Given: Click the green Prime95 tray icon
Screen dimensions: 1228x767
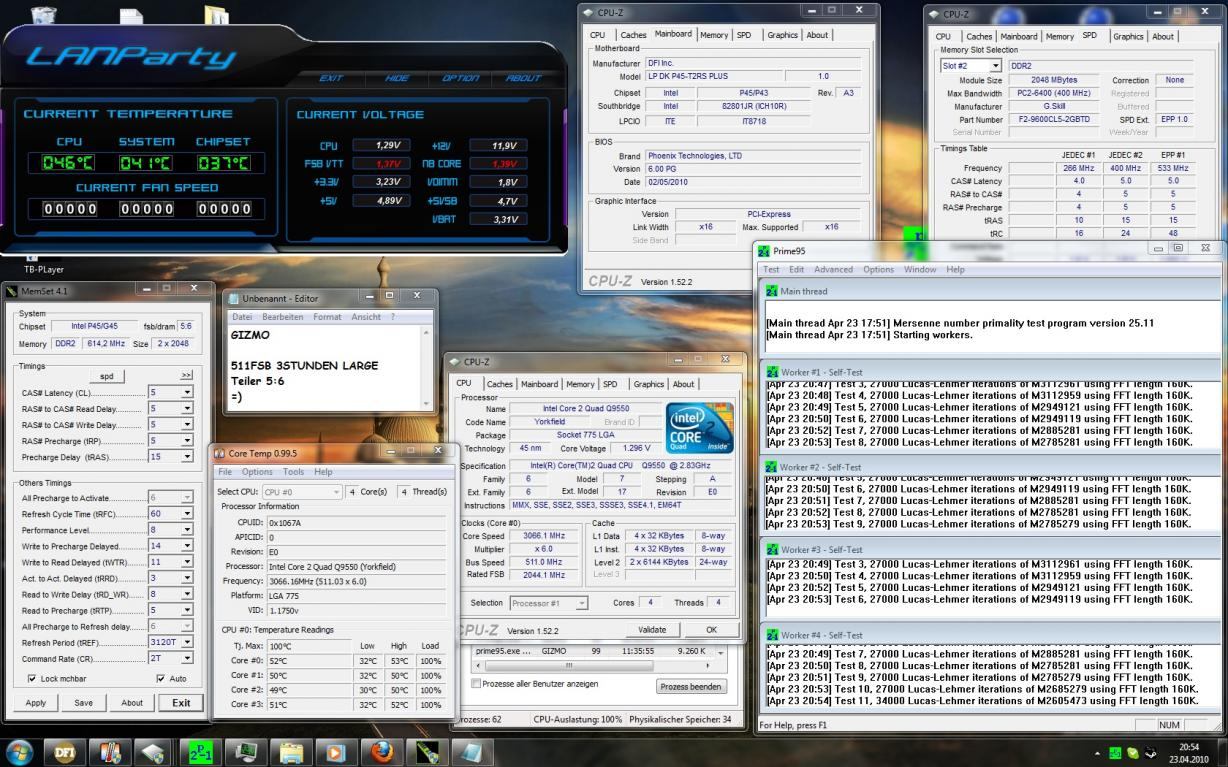Looking at the screenshot, I should 1113,752.
